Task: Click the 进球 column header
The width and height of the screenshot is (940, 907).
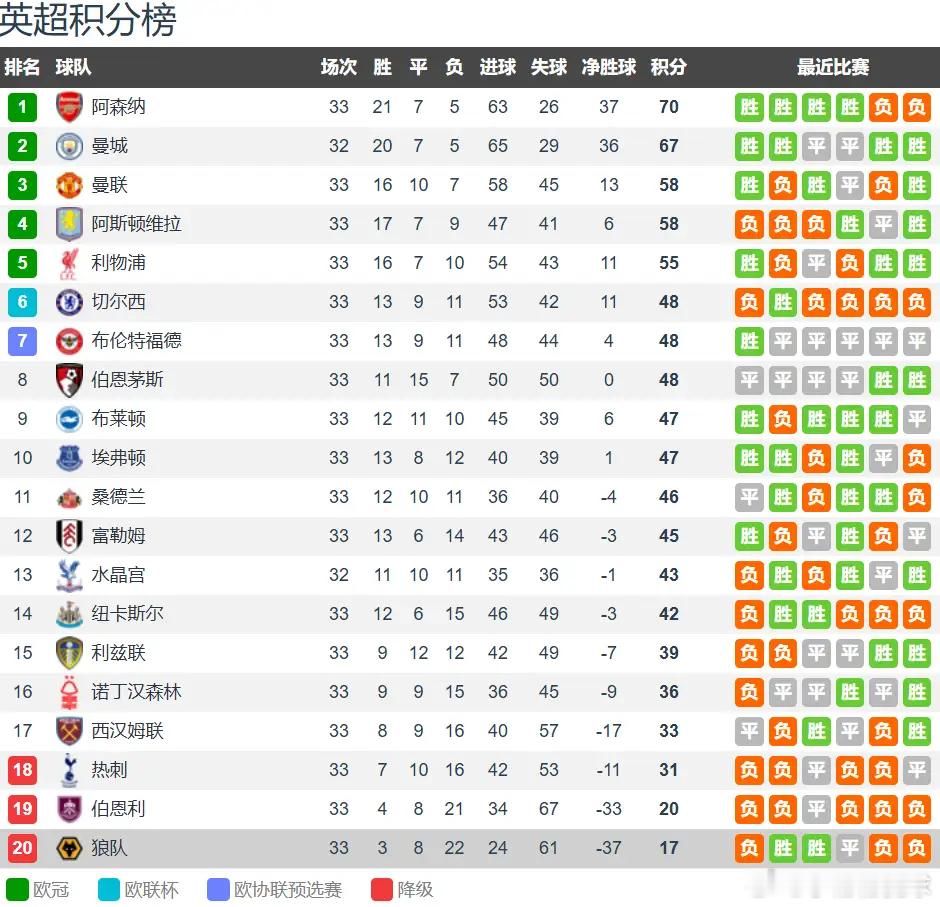Action: pyautogui.click(x=498, y=67)
